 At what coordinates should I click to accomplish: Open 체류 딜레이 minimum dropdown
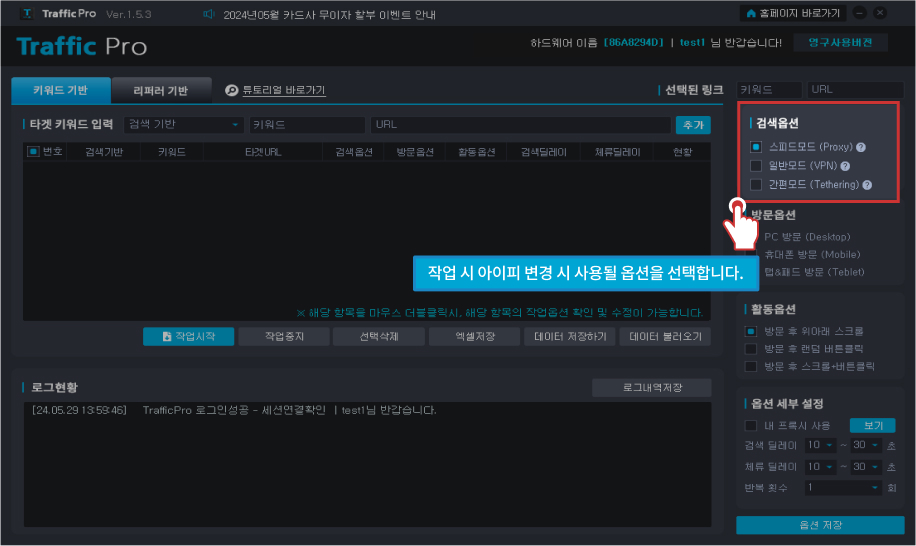pos(820,467)
